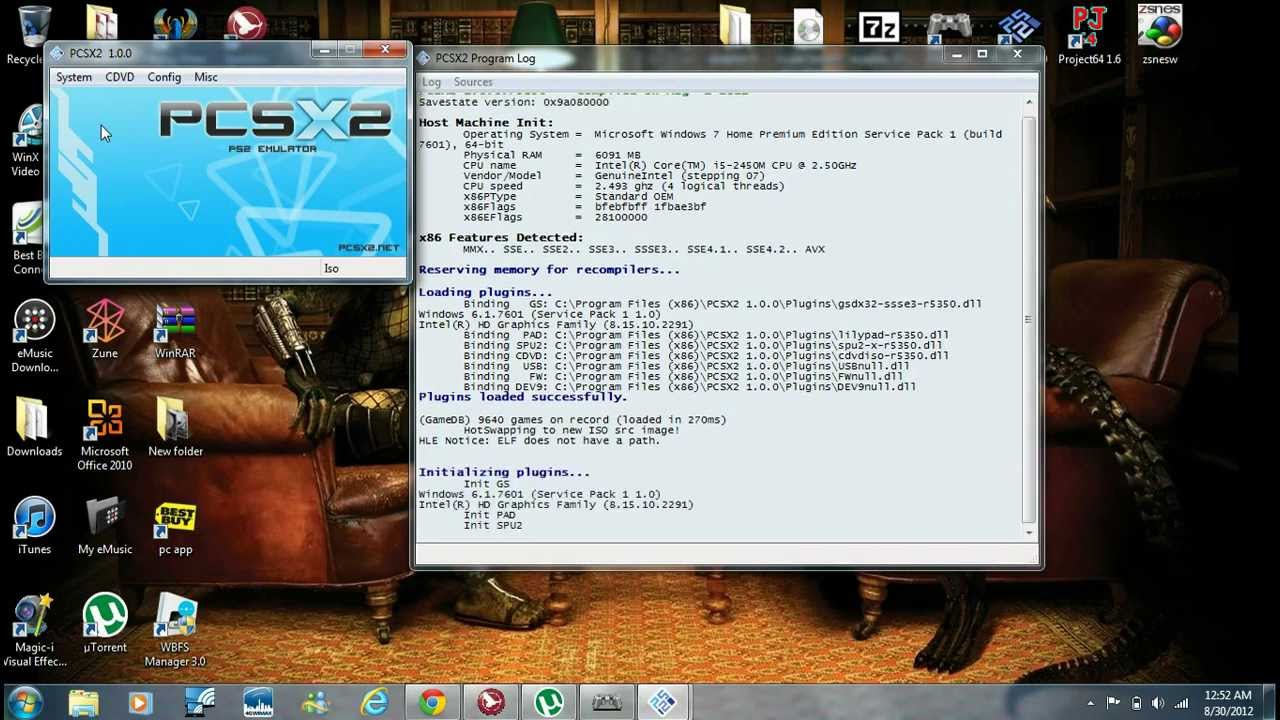
Task: Select the disc image file on desktop
Action: click(808, 26)
